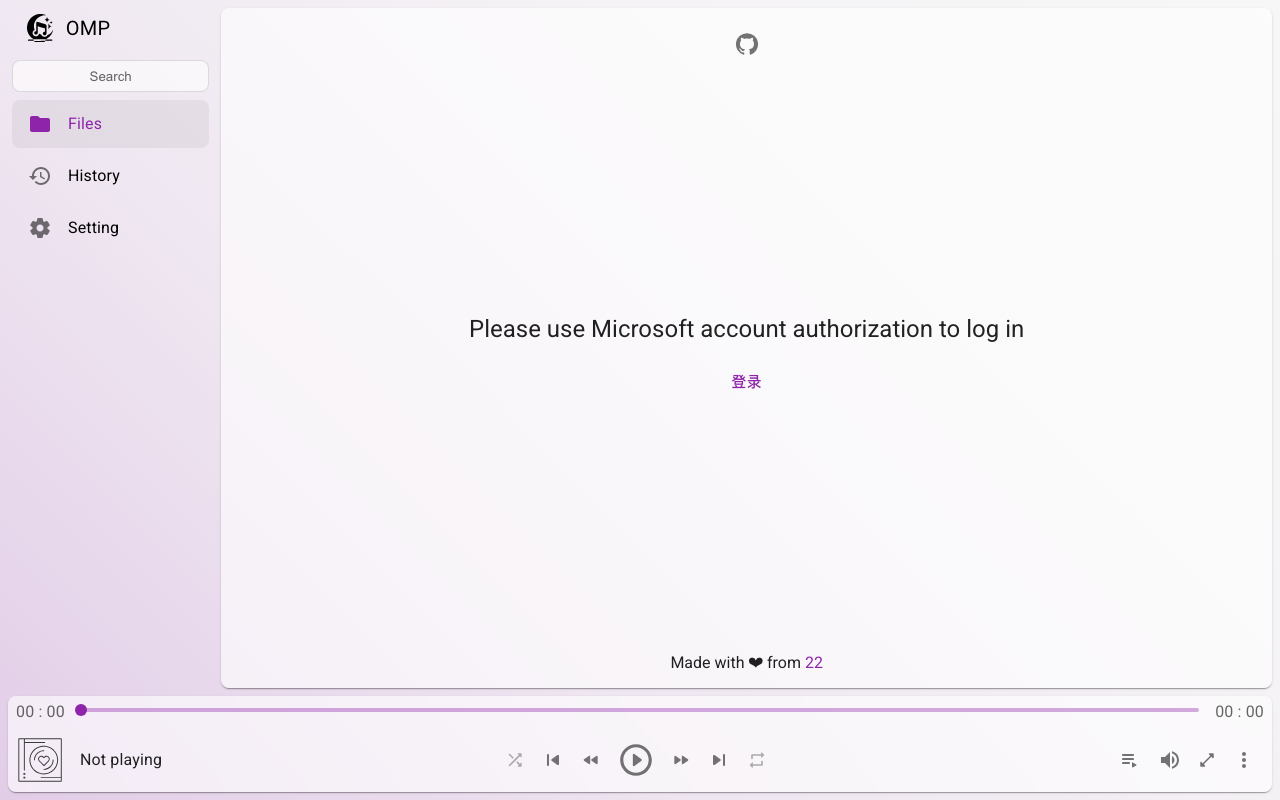Click the total time 00 : 00 on the right

point(1239,712)
